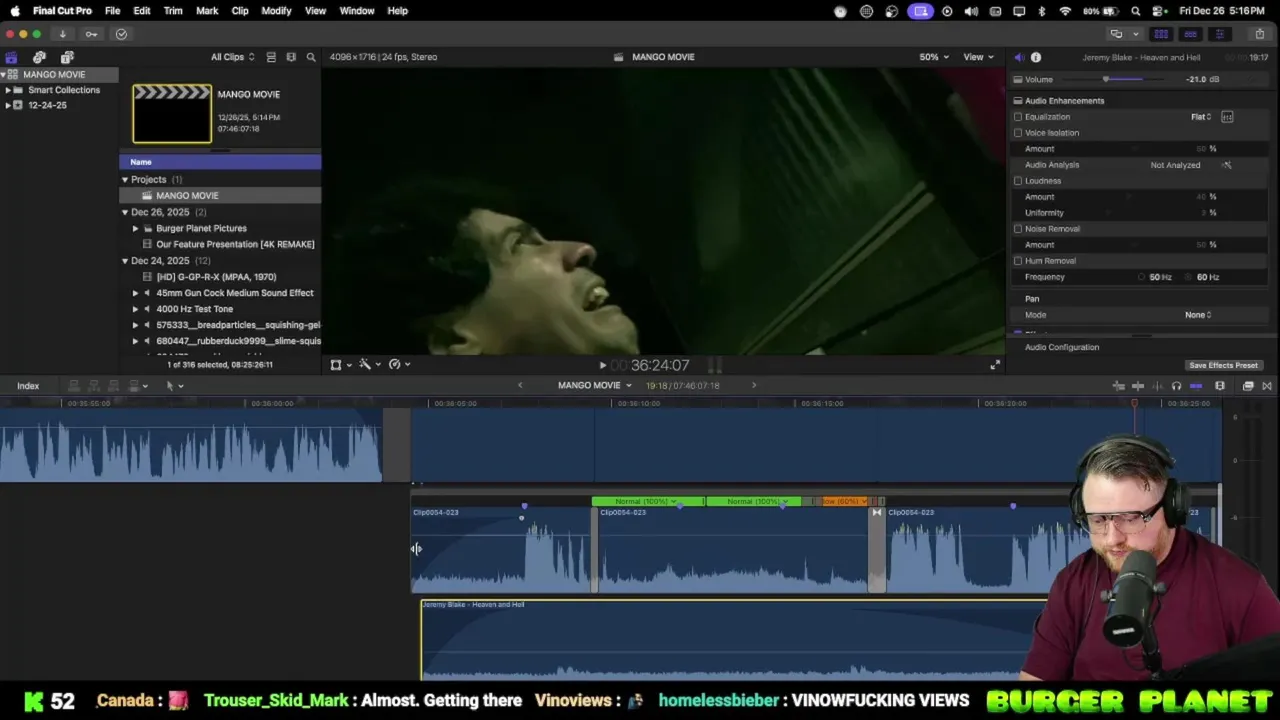Open the timeline Index button
Image resolution: width=1280 pixels, height=720 pixels.
click(28, 386)
